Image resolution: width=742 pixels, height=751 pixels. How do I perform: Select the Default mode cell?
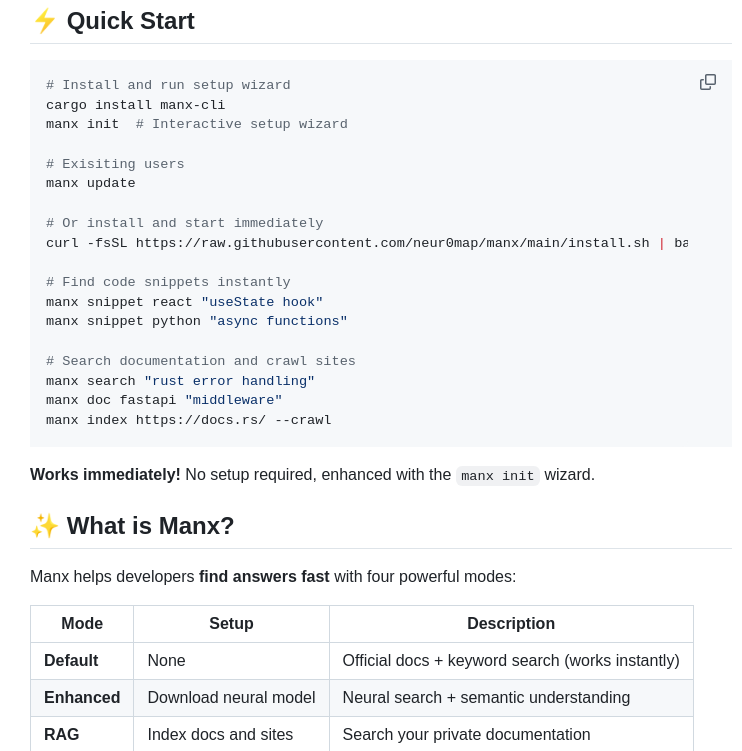pos(71,661)
